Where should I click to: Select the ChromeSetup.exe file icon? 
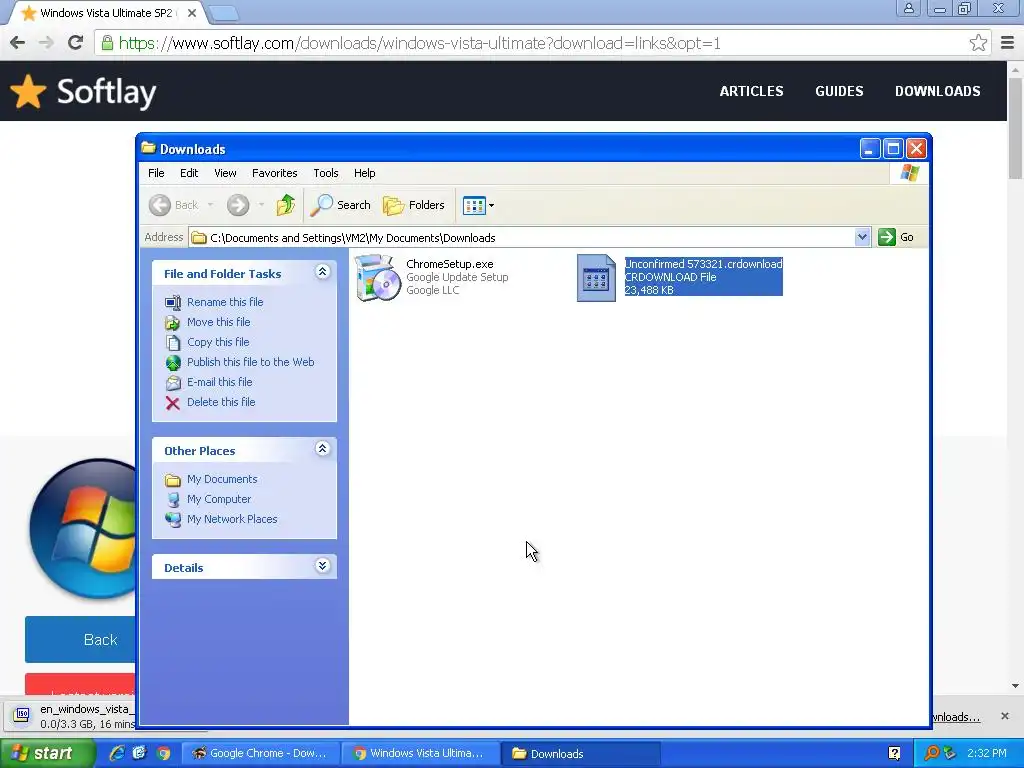(x=377, y=278)
